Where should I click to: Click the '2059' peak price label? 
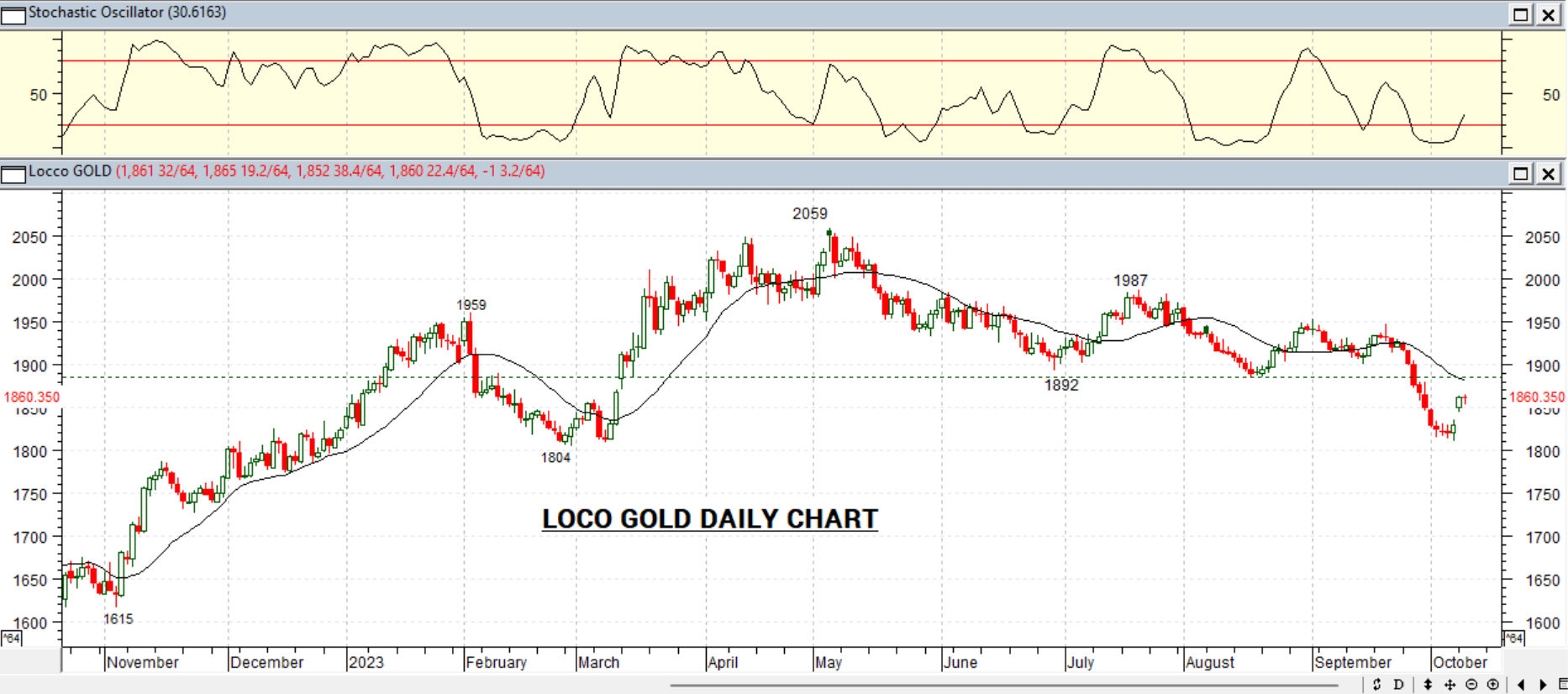click(x=810, y=214)
